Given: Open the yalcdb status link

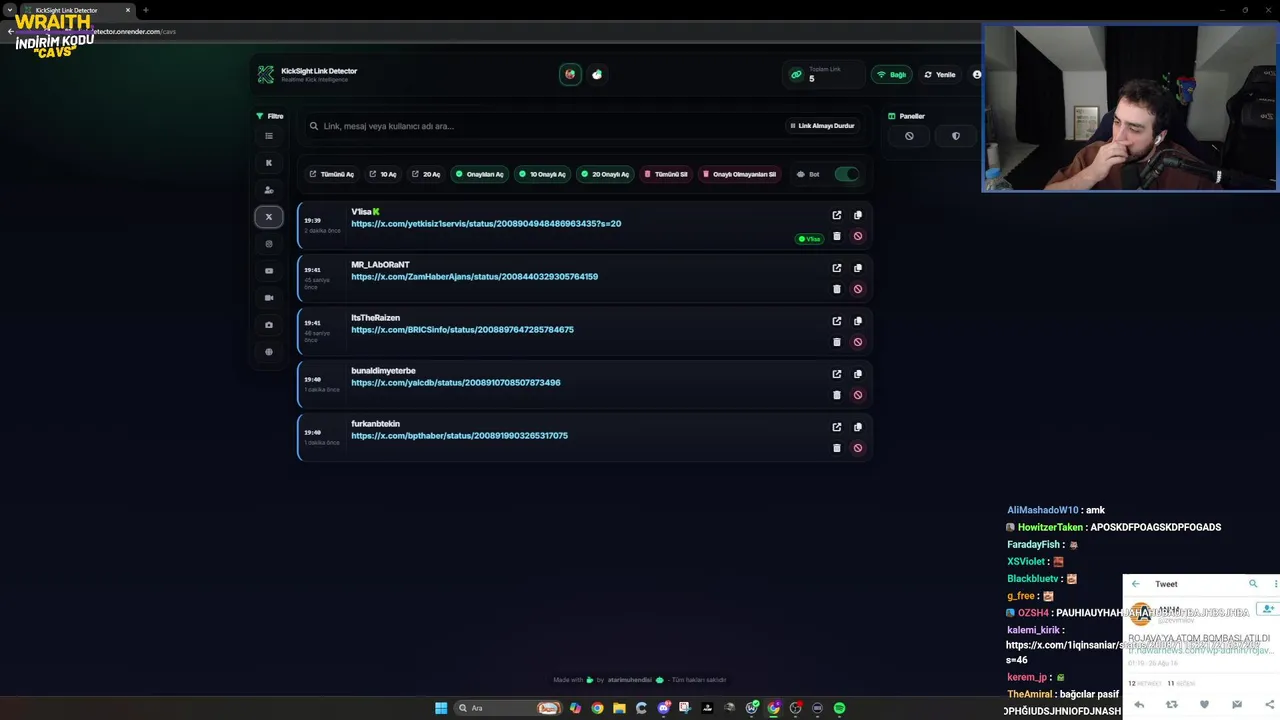Looking at the screenshot, I should [x=456, y=383].
